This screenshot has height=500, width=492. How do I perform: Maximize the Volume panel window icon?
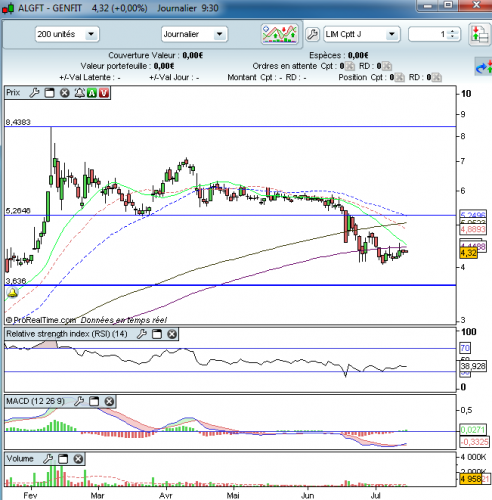click(63, 459)
